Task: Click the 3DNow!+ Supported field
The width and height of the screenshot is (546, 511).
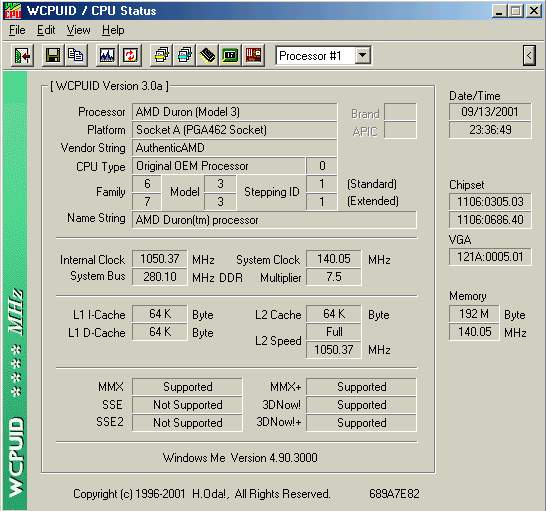Action: (361, 423)
